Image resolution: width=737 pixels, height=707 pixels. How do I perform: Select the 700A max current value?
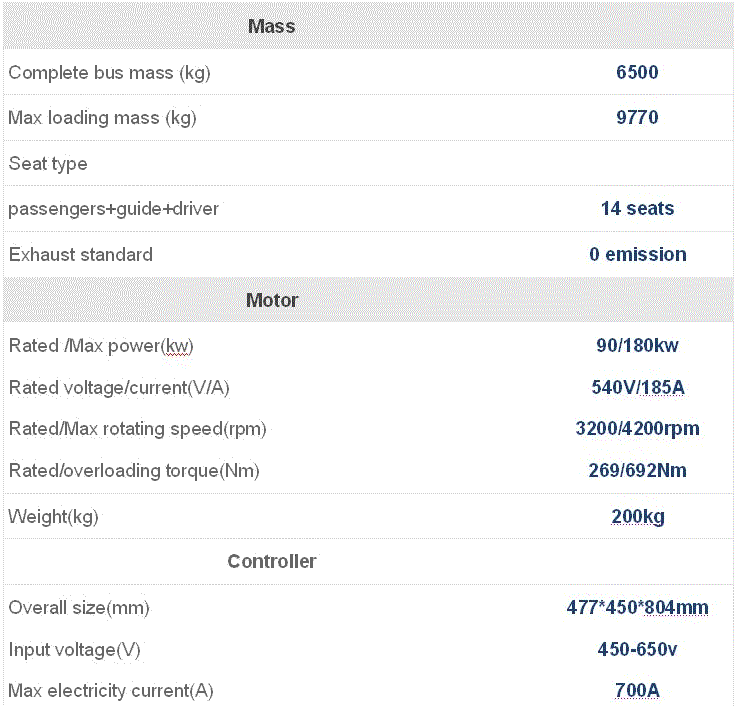coord(637,691)
